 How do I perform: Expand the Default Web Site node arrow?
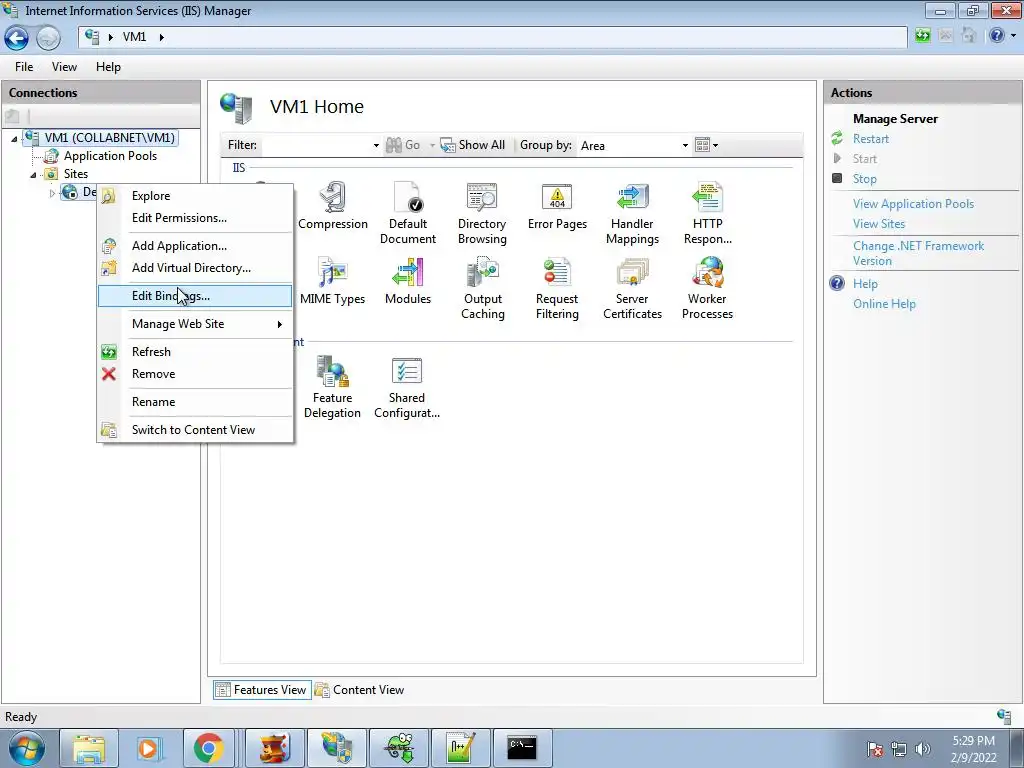pyautogui.click(x=52, y=193)
